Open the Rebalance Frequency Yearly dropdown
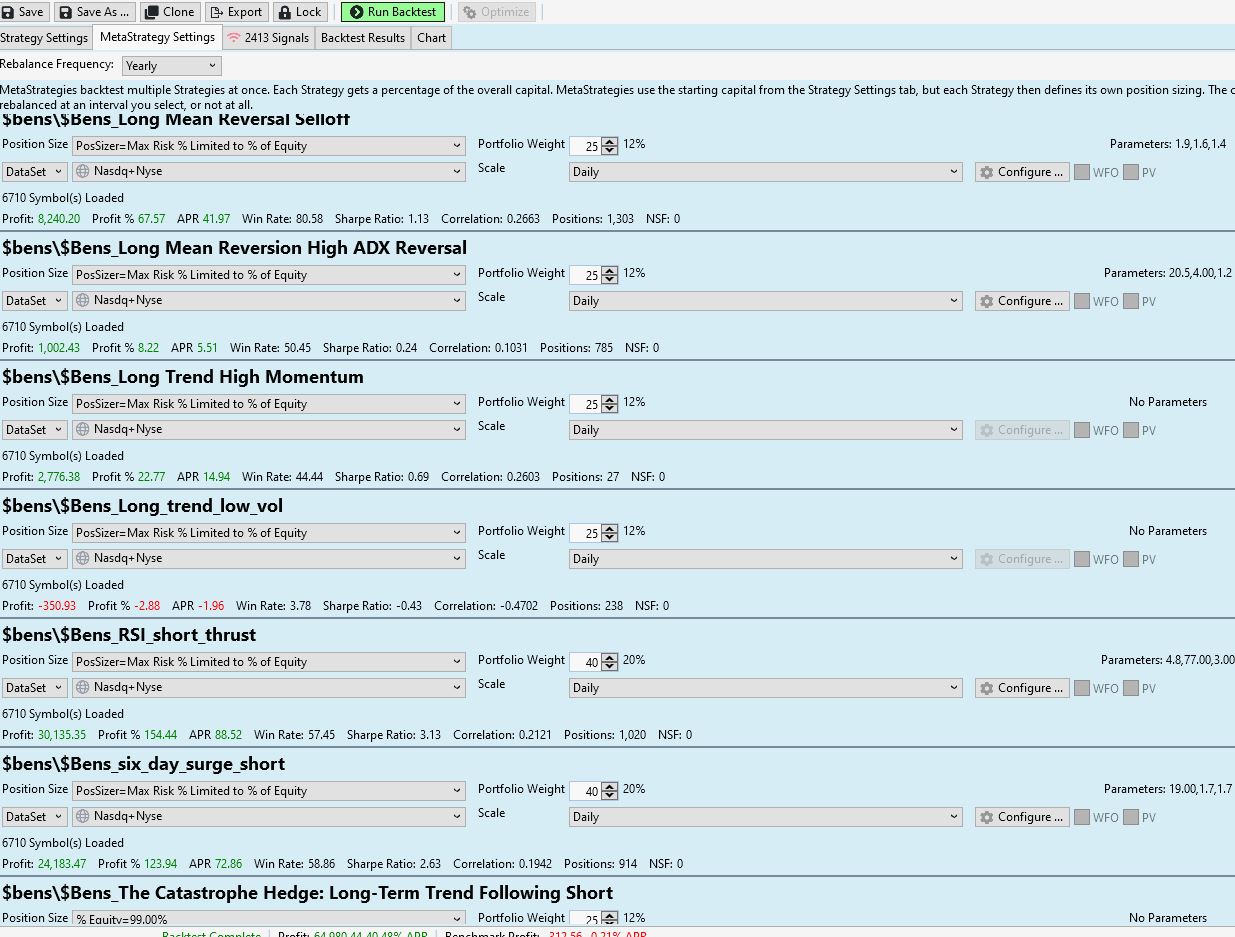Image resolution: width=1235 pixels, height=937 pixels. 171,66
